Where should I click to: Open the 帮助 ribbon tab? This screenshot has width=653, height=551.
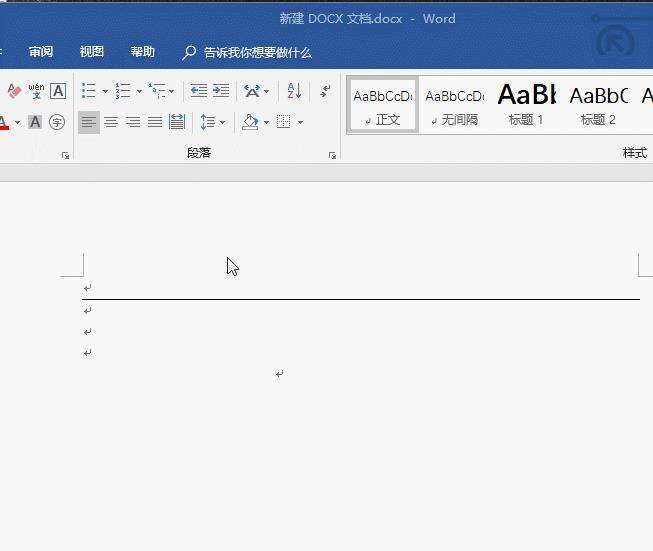142,52
